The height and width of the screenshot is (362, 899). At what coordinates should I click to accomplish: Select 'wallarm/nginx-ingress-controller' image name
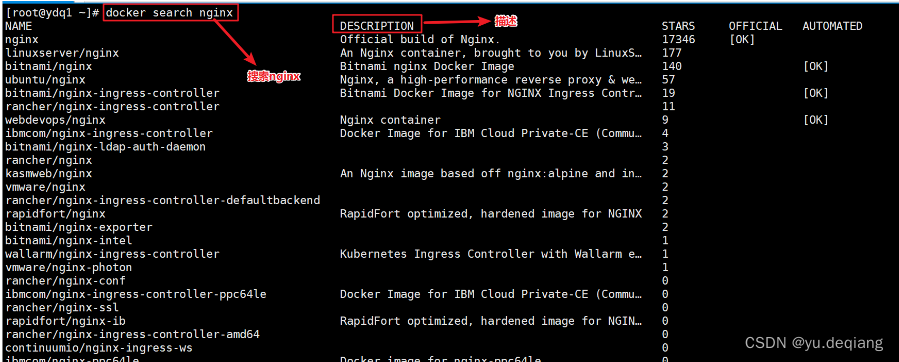click(x=112, y=254)
